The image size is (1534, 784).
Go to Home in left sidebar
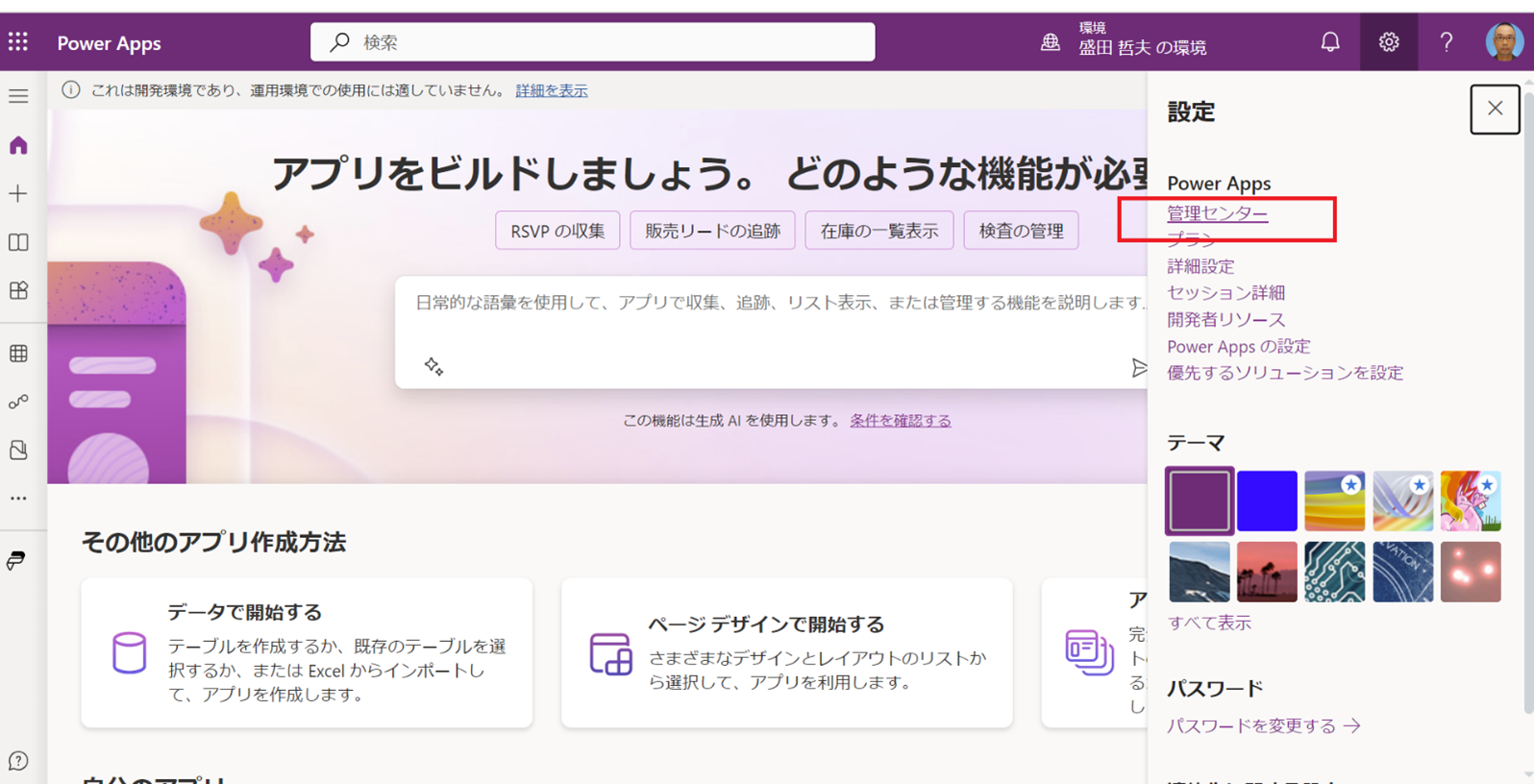click(18, 145)
